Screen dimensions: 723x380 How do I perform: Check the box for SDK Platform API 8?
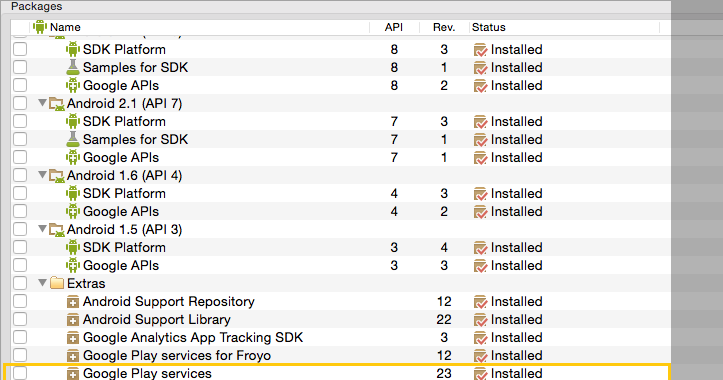click(x=20, y=49)
